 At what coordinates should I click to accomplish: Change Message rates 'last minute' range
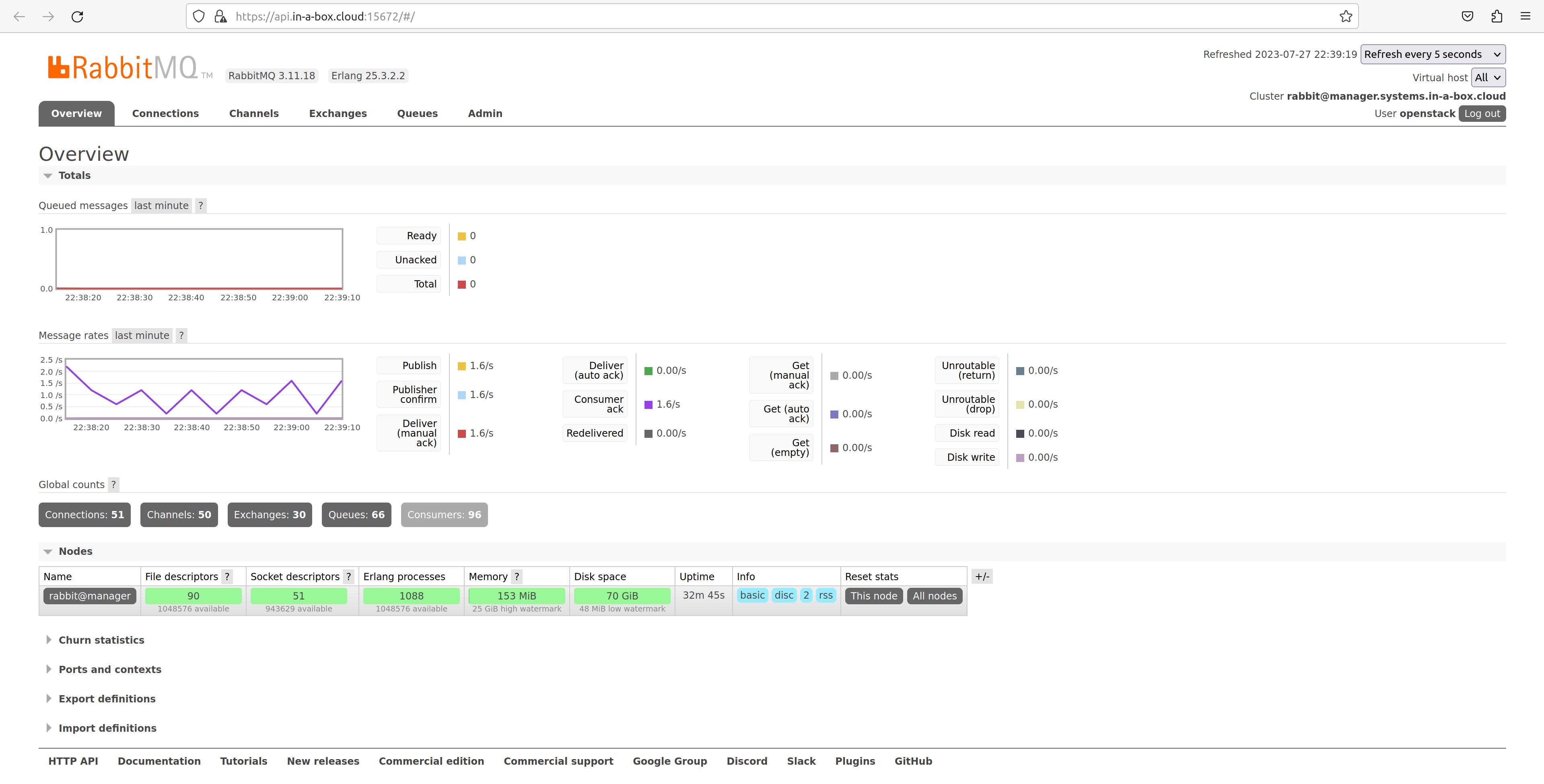pos(142,335)
